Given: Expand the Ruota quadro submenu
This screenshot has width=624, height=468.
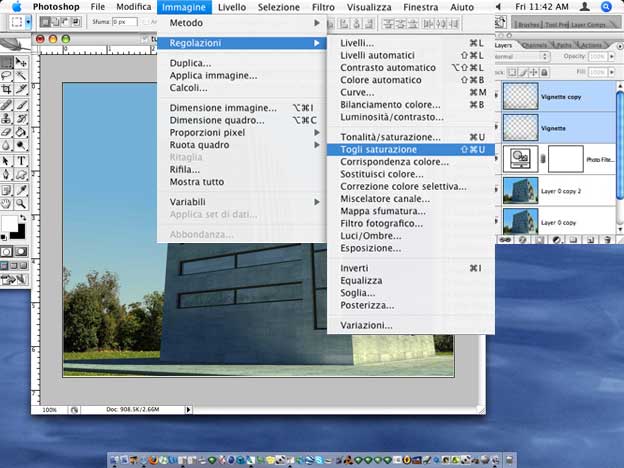Looking at the screenshot, I should [241, 145].
